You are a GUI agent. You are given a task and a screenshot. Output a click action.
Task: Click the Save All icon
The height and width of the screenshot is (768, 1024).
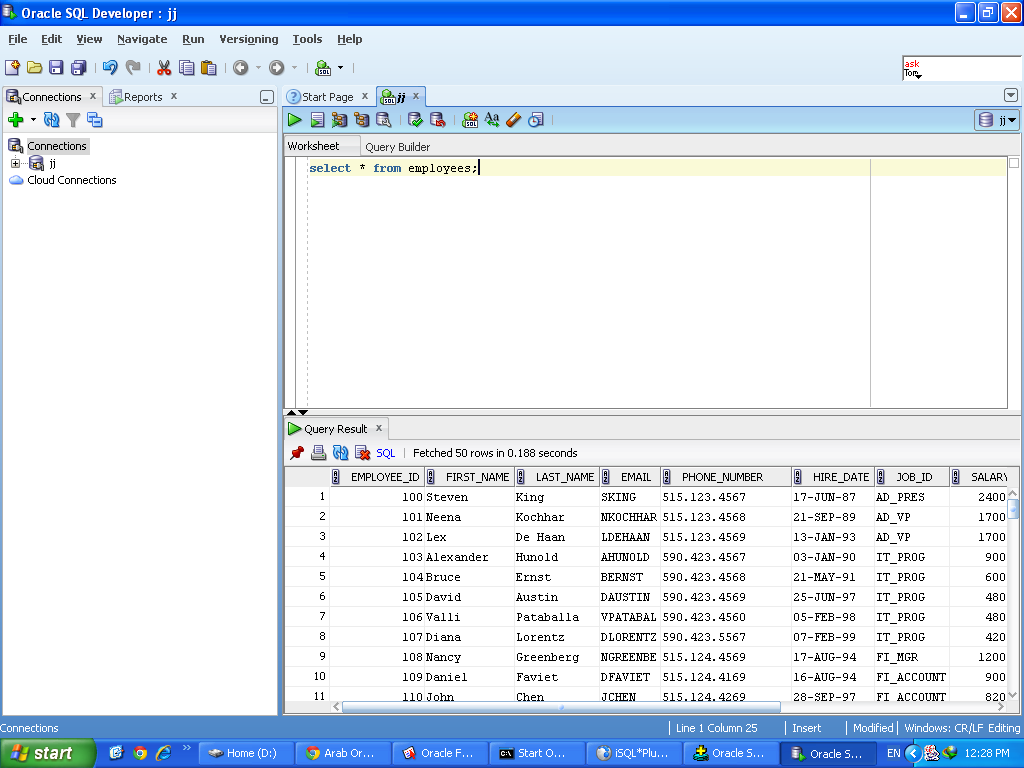point(78,68)
